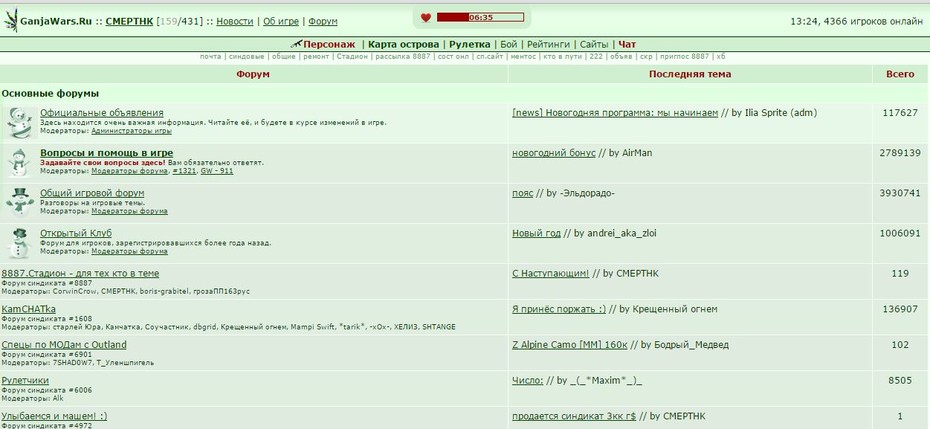The width and height of the screenshot is (930, 429).
Task: Click snowman icon of Открытый Клуб forum
Action: pos(20,243)
